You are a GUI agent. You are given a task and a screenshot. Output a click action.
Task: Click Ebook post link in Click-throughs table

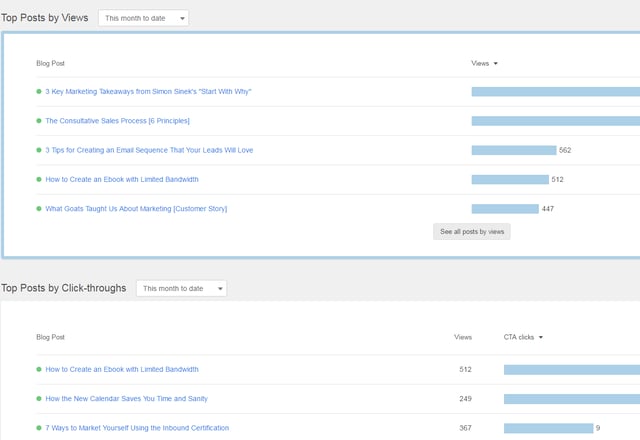(x=122, y=370)
